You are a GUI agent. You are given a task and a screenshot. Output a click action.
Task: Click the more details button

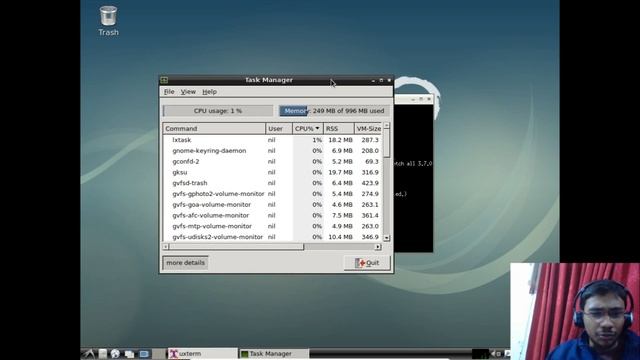[185, 263]
